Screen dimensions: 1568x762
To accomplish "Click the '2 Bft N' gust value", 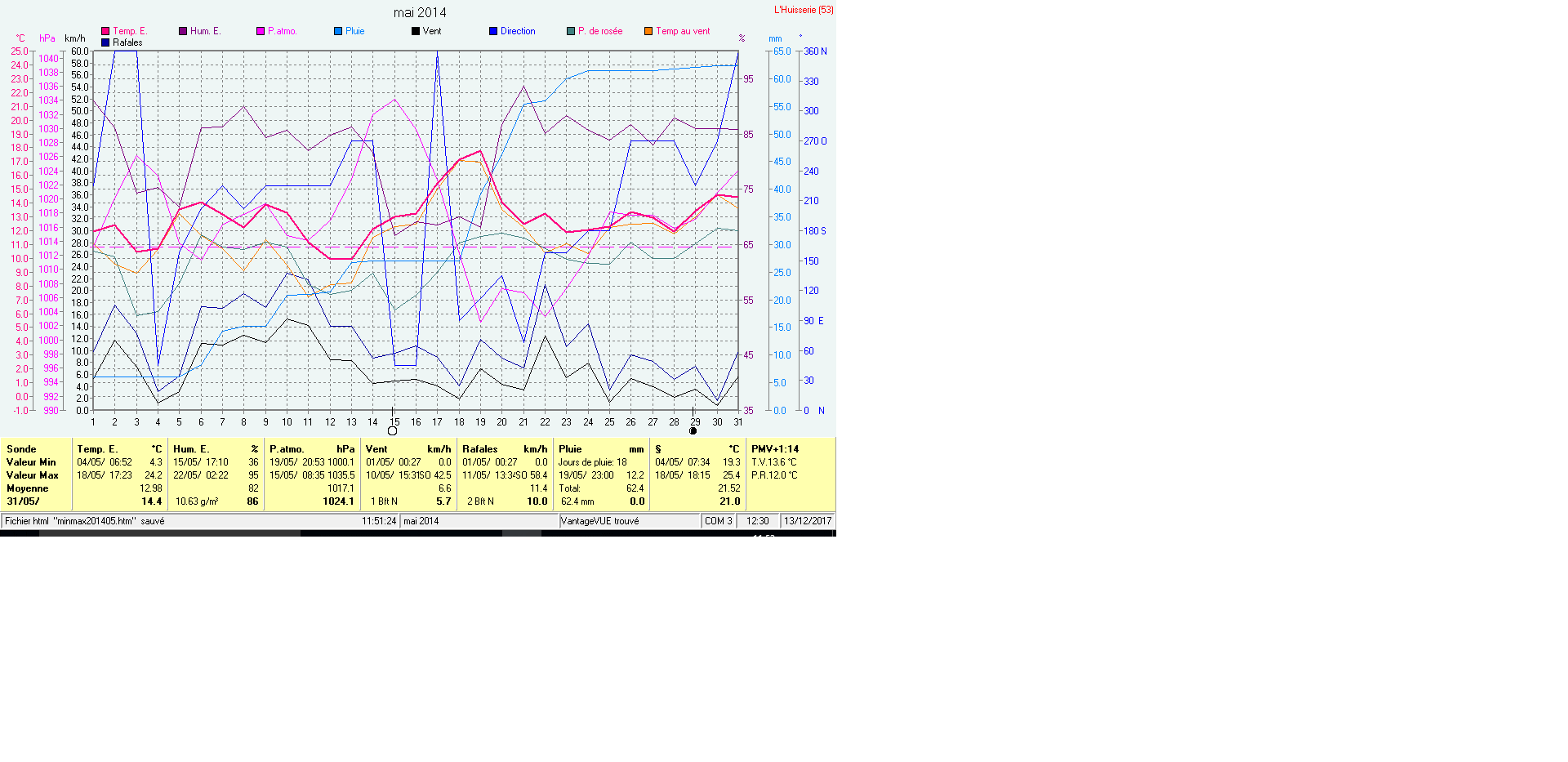I will [x=480, y=501].
